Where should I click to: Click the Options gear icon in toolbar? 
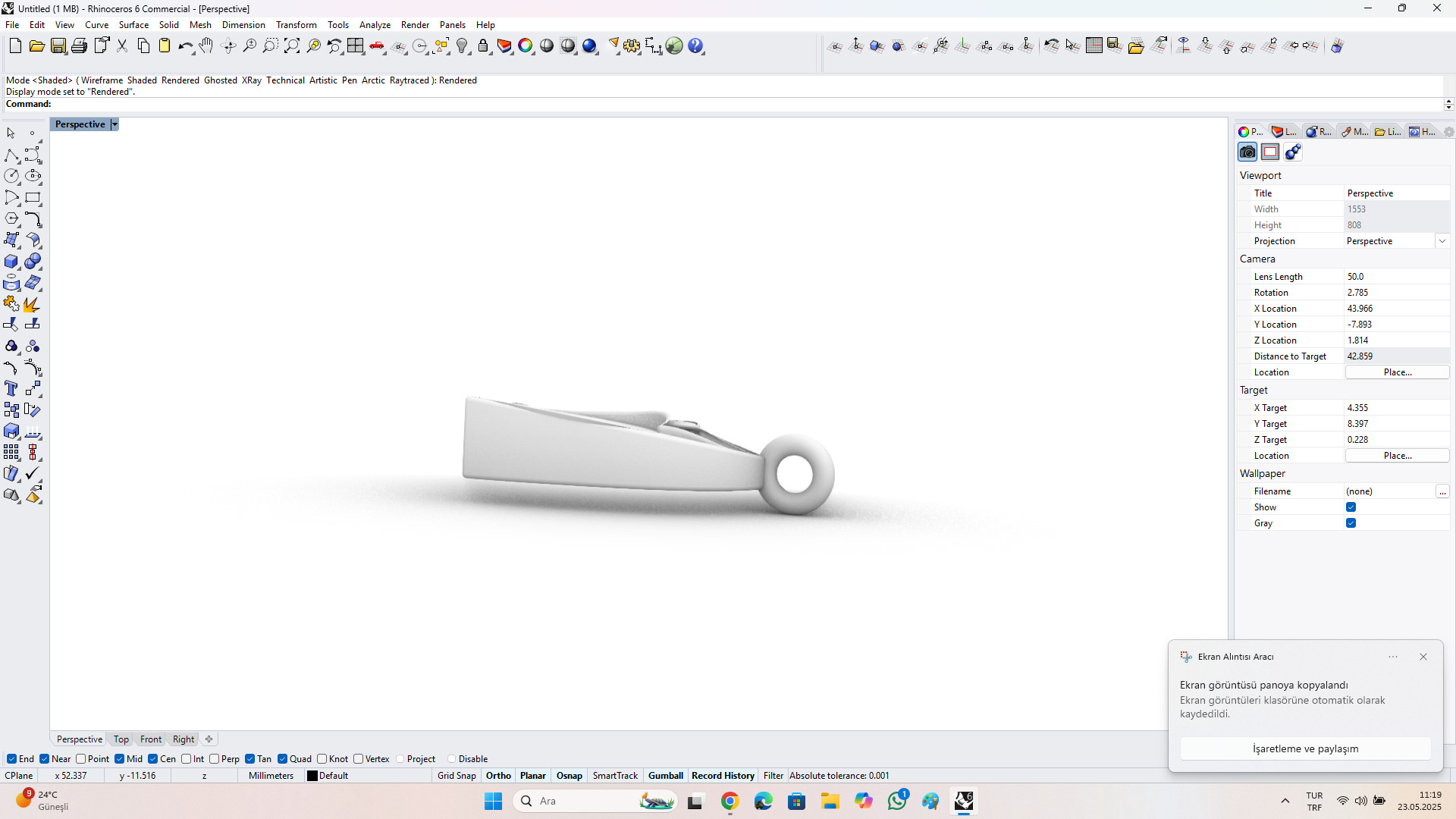click(x=632, y=46)
